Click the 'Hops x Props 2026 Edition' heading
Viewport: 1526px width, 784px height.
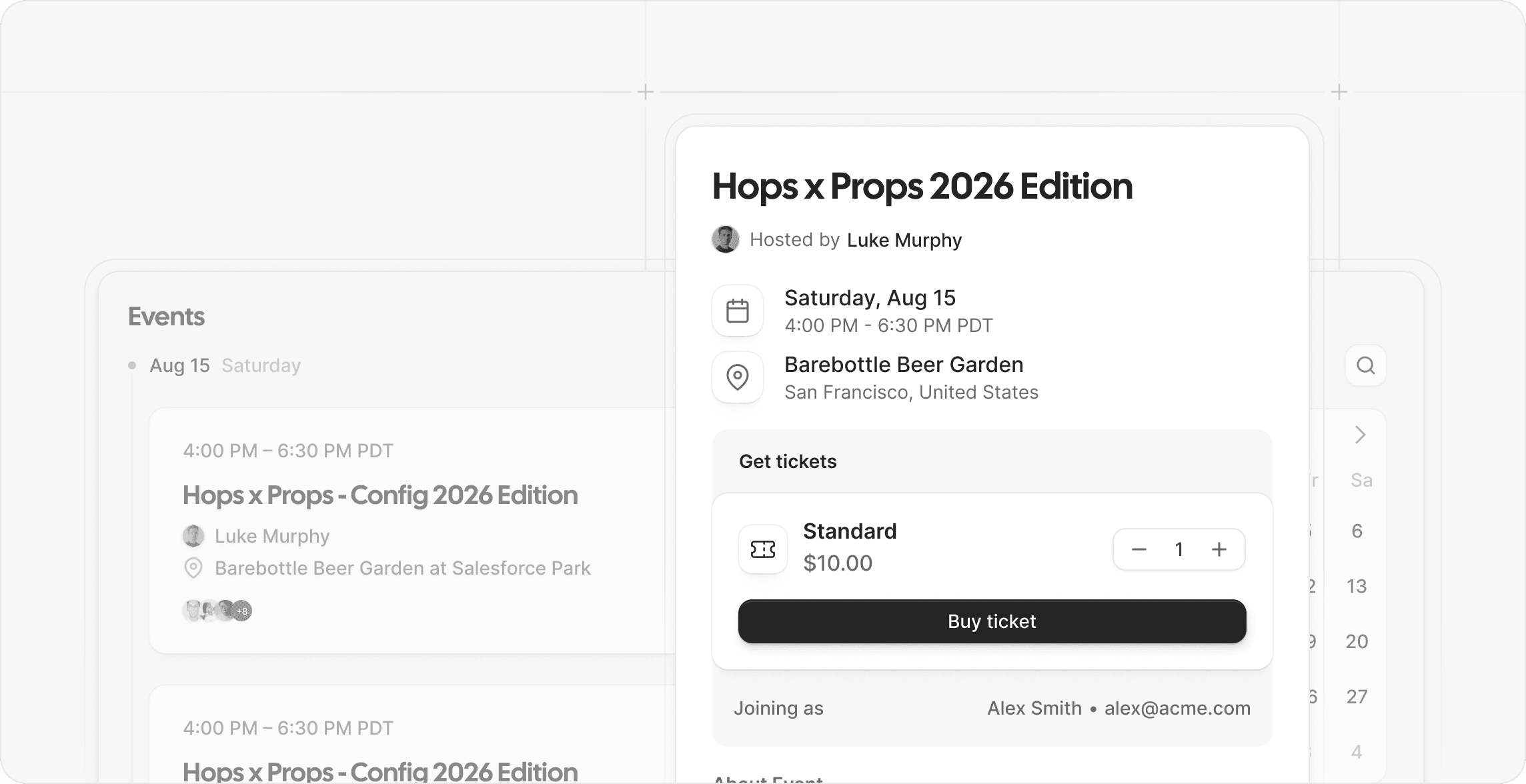pos(922,186)
